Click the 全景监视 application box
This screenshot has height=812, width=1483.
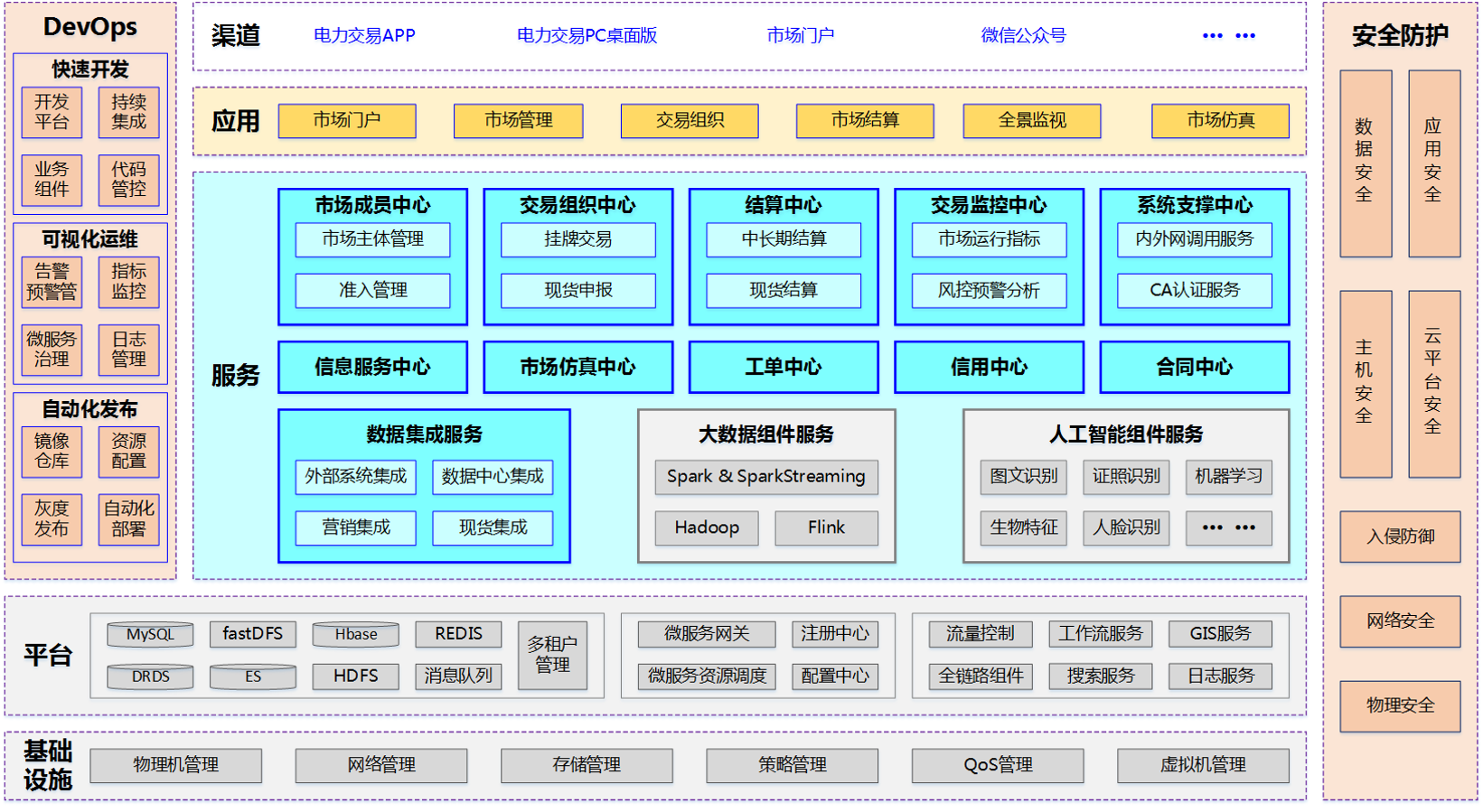1031,120
